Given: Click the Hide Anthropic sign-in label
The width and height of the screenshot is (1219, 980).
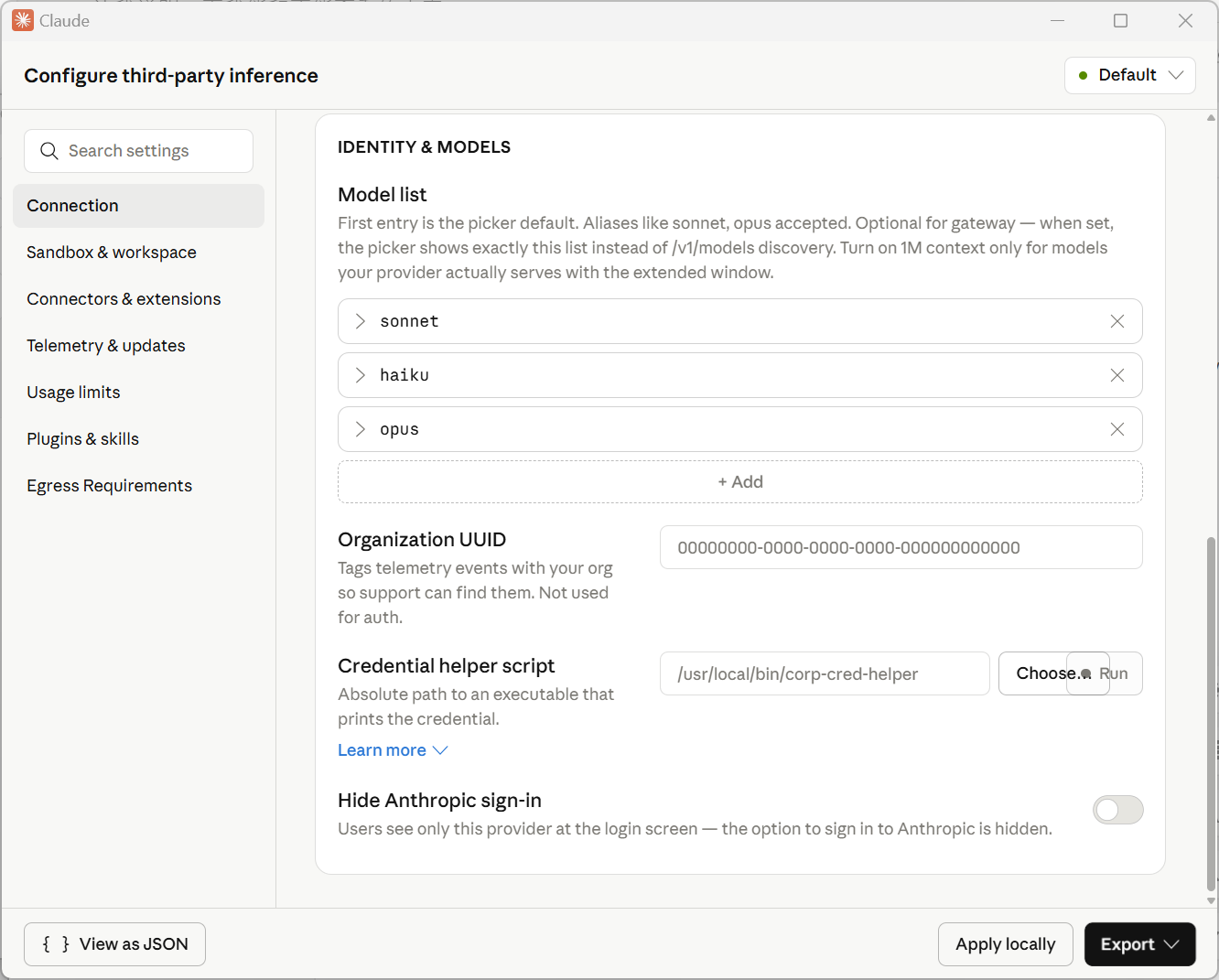Looking at the screenshot, I should (x=439, y=801).
